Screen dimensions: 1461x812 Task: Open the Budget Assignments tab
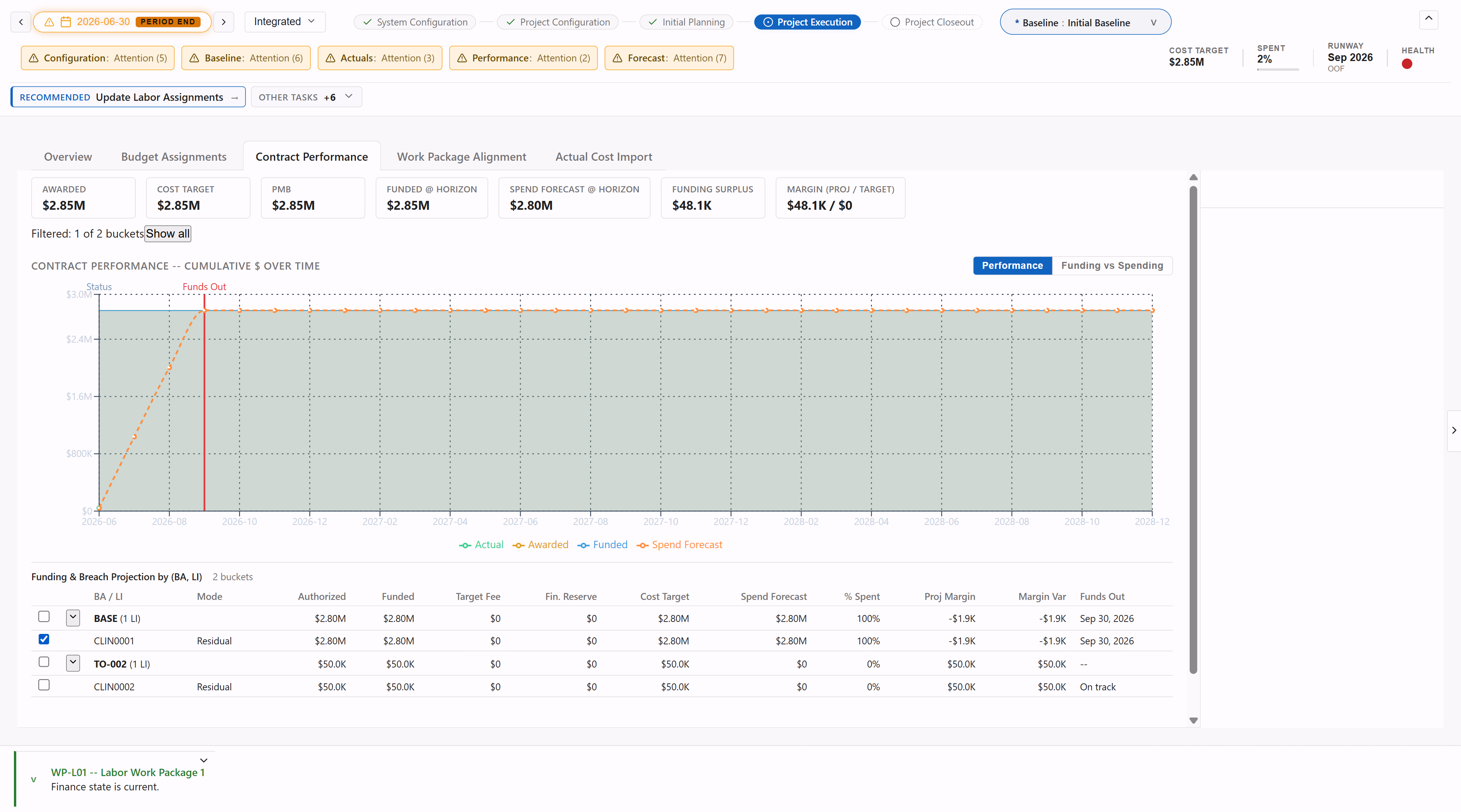tap(174, 156)
